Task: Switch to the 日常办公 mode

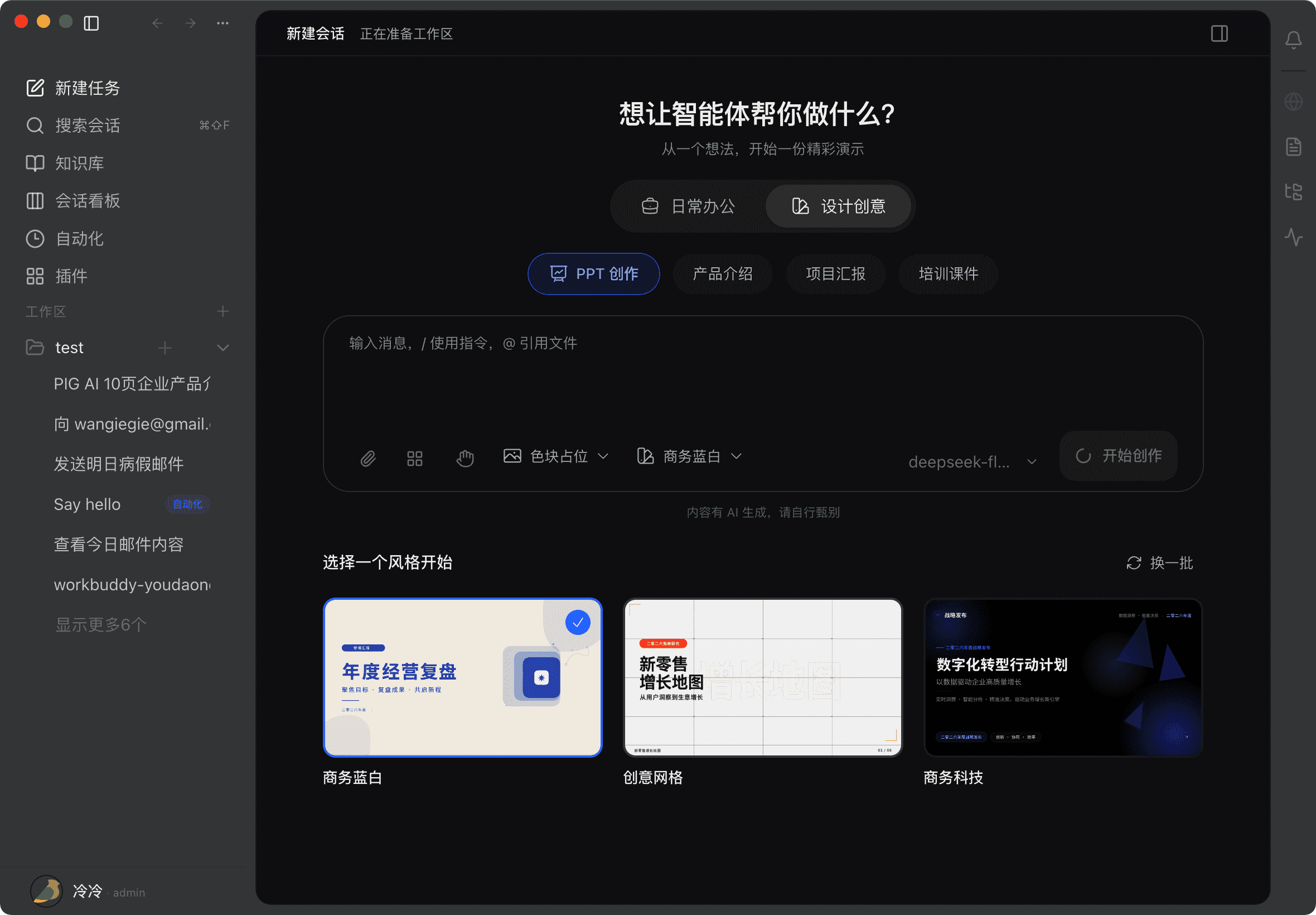Action: point(689,206)
